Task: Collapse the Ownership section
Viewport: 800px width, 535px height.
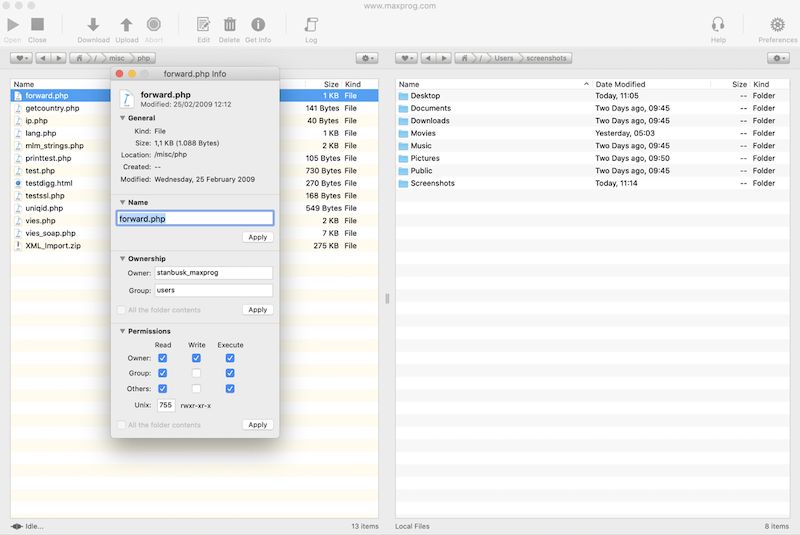Action: [122, 259]
